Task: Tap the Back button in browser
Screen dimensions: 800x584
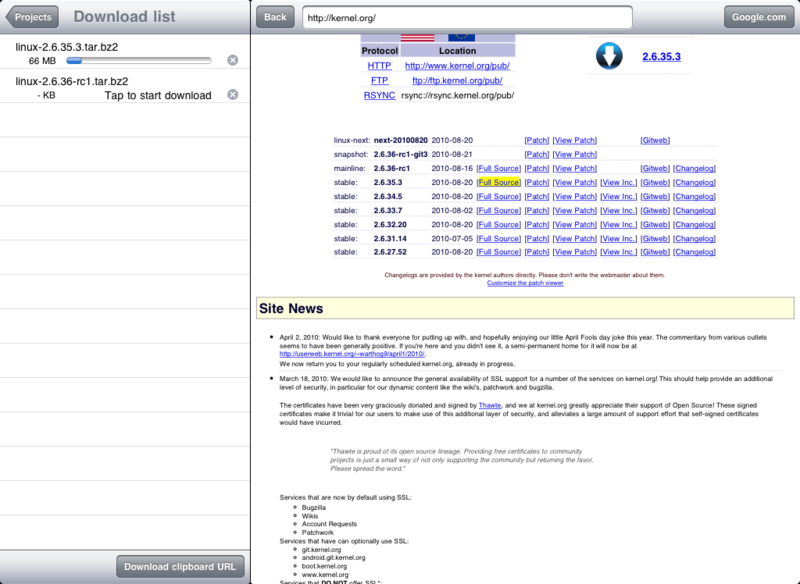Action: tap(275, 17)
